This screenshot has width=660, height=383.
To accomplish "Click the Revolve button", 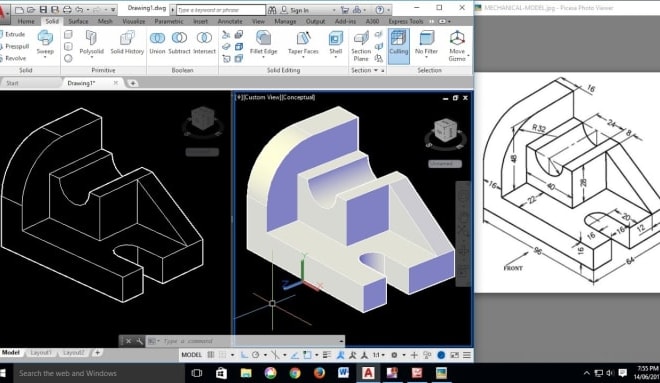I will [13, 58].
